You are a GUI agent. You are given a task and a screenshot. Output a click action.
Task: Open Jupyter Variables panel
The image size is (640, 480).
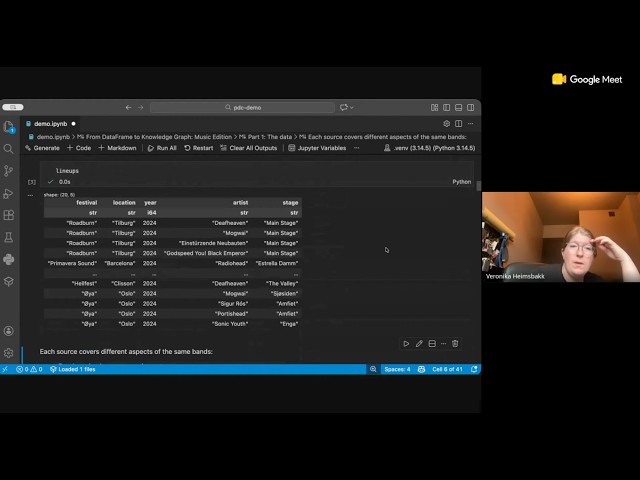coord(317,148)
